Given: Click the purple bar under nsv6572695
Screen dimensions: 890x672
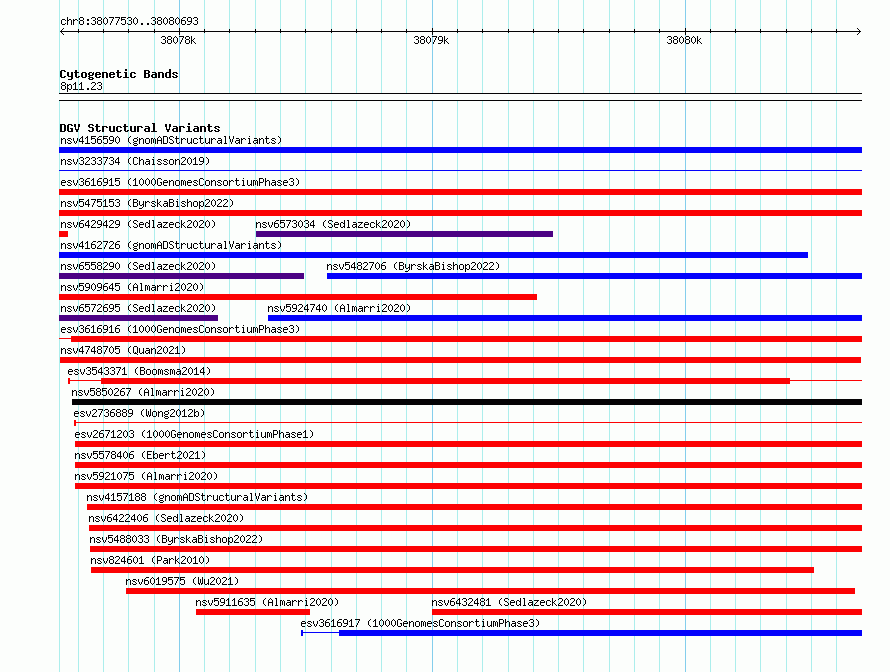Looking at the screenshot, I should (x=138, y=318).
